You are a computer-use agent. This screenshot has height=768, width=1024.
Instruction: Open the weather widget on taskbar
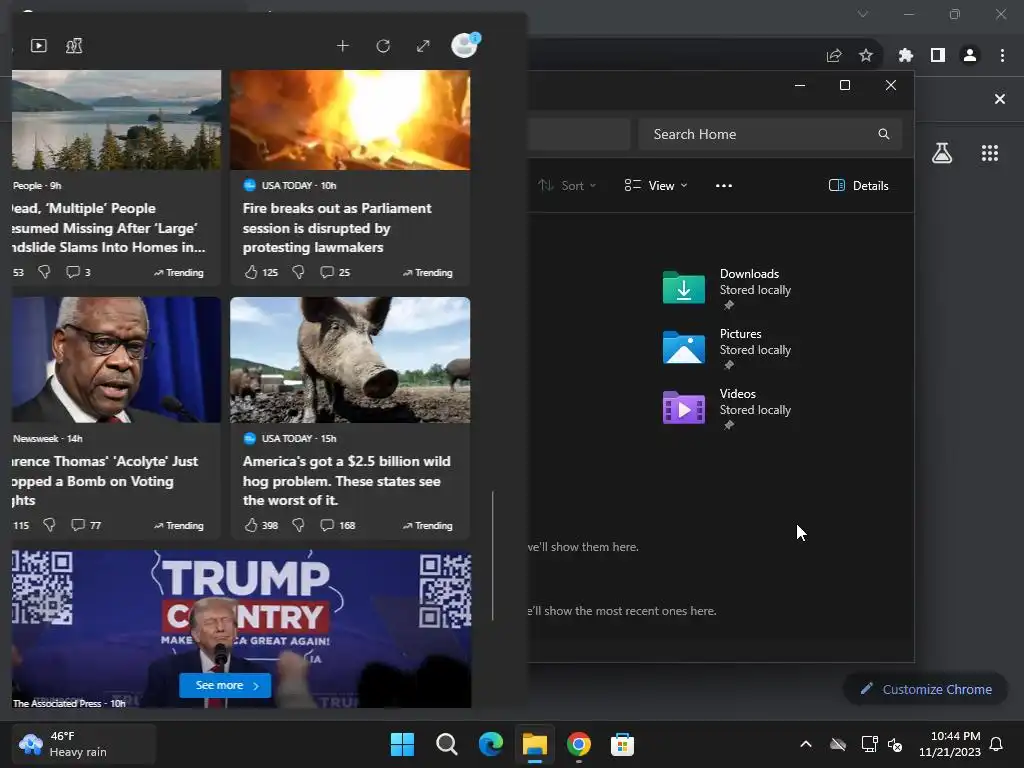tap(84, 744)
